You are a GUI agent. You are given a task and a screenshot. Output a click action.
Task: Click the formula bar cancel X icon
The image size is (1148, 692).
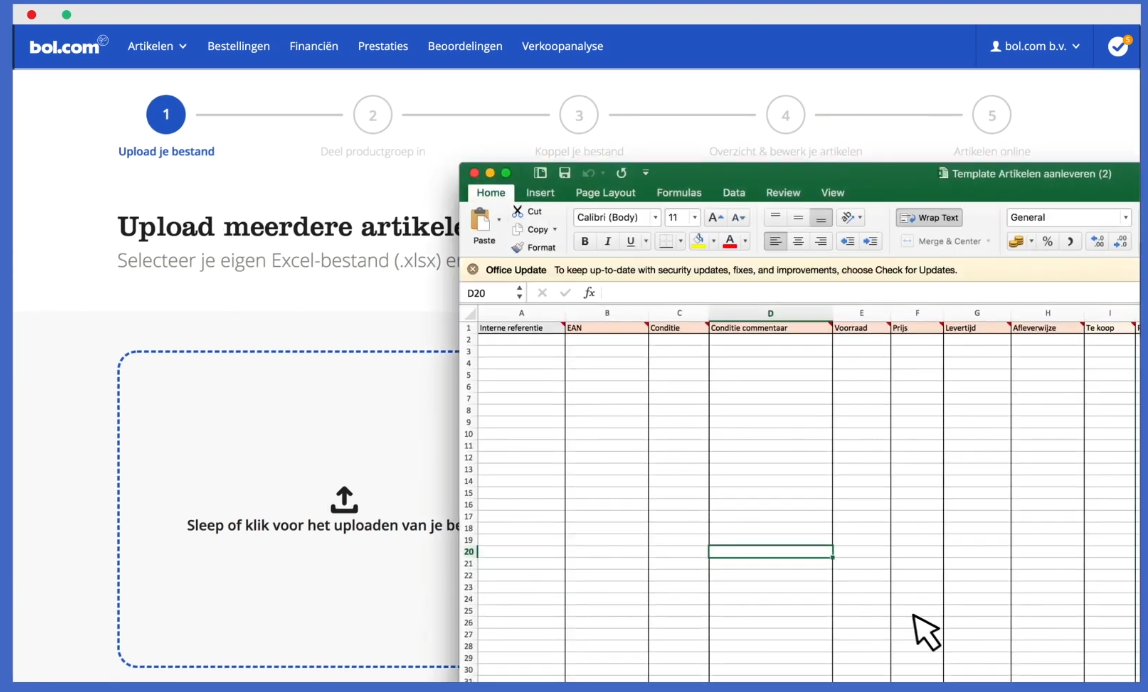point(542,293)
